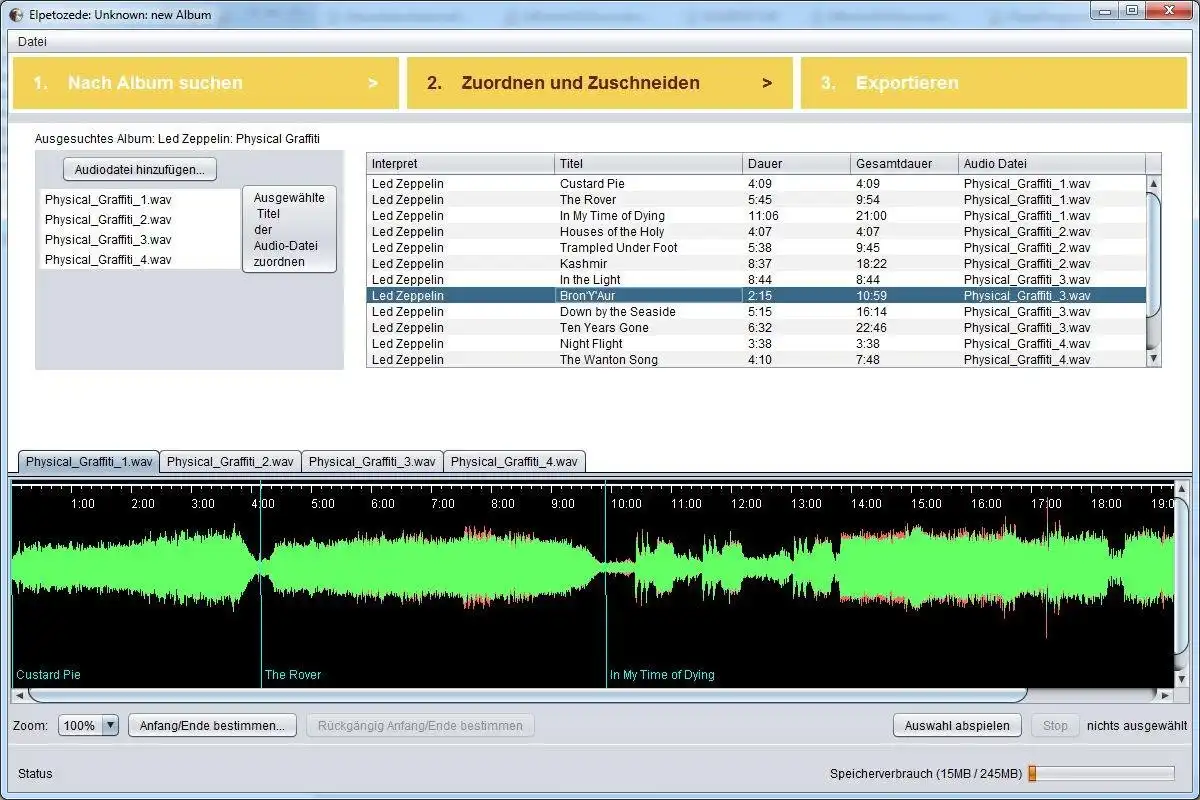Click the Speicherverbrauch memory progress bar
The image size is (1200, 800).
pos(1101,773)
